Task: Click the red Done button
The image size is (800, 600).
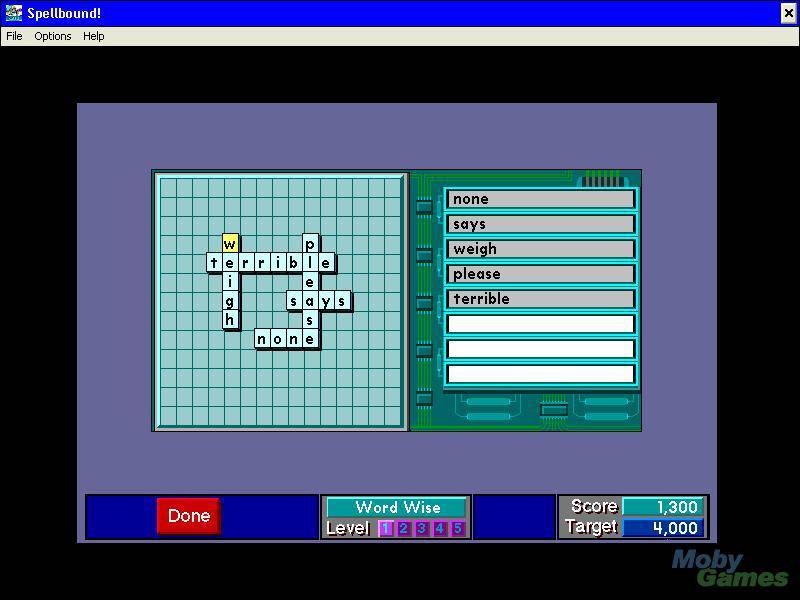Action: [189, 516]
